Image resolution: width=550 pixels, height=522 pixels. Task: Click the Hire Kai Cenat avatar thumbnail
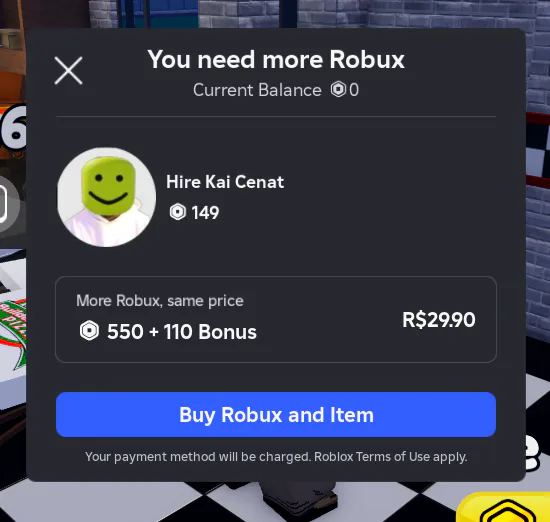[x=106, y=197]
